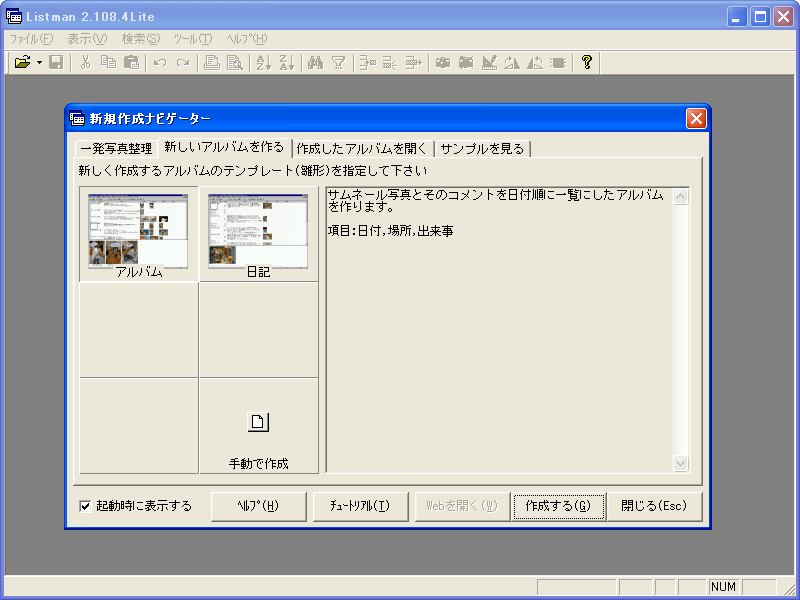Click the Open folder toolbar icon
The height and width of the screenshot is (600, 800).
pos(22,62)
